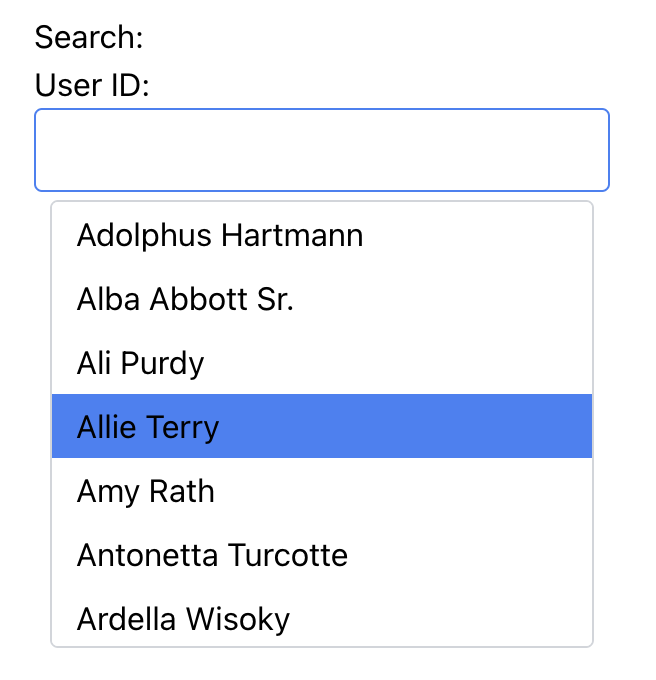656x680 pixels.
Task: Choose Amy Rath from the user list
Action: click(x=146, y=491)
